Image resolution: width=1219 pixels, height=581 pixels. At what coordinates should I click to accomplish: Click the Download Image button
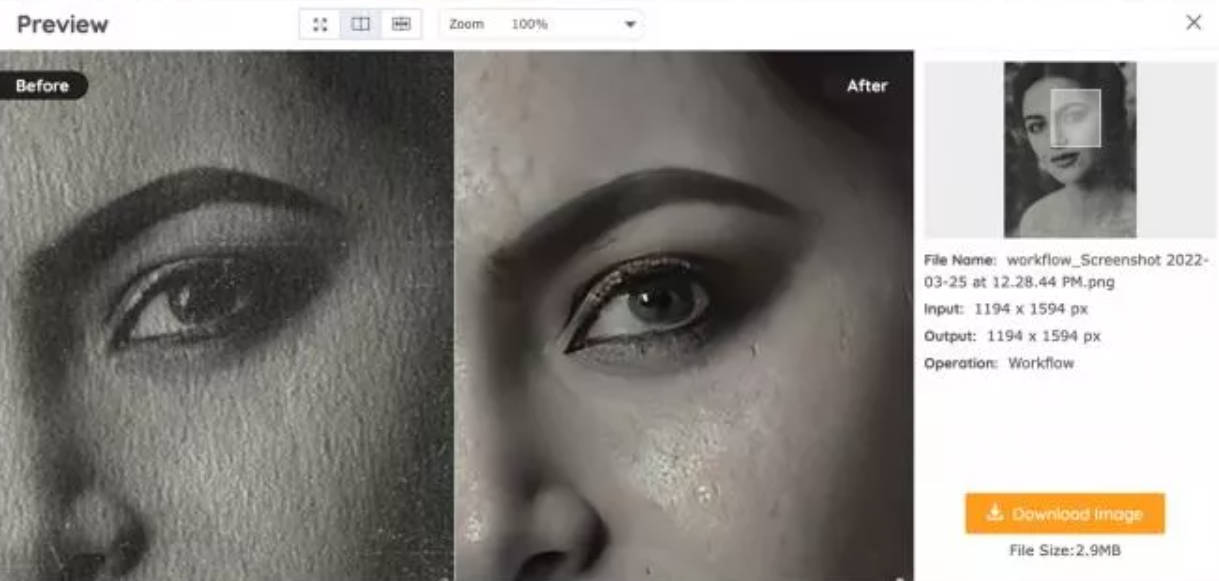(x=1064, y=513)
